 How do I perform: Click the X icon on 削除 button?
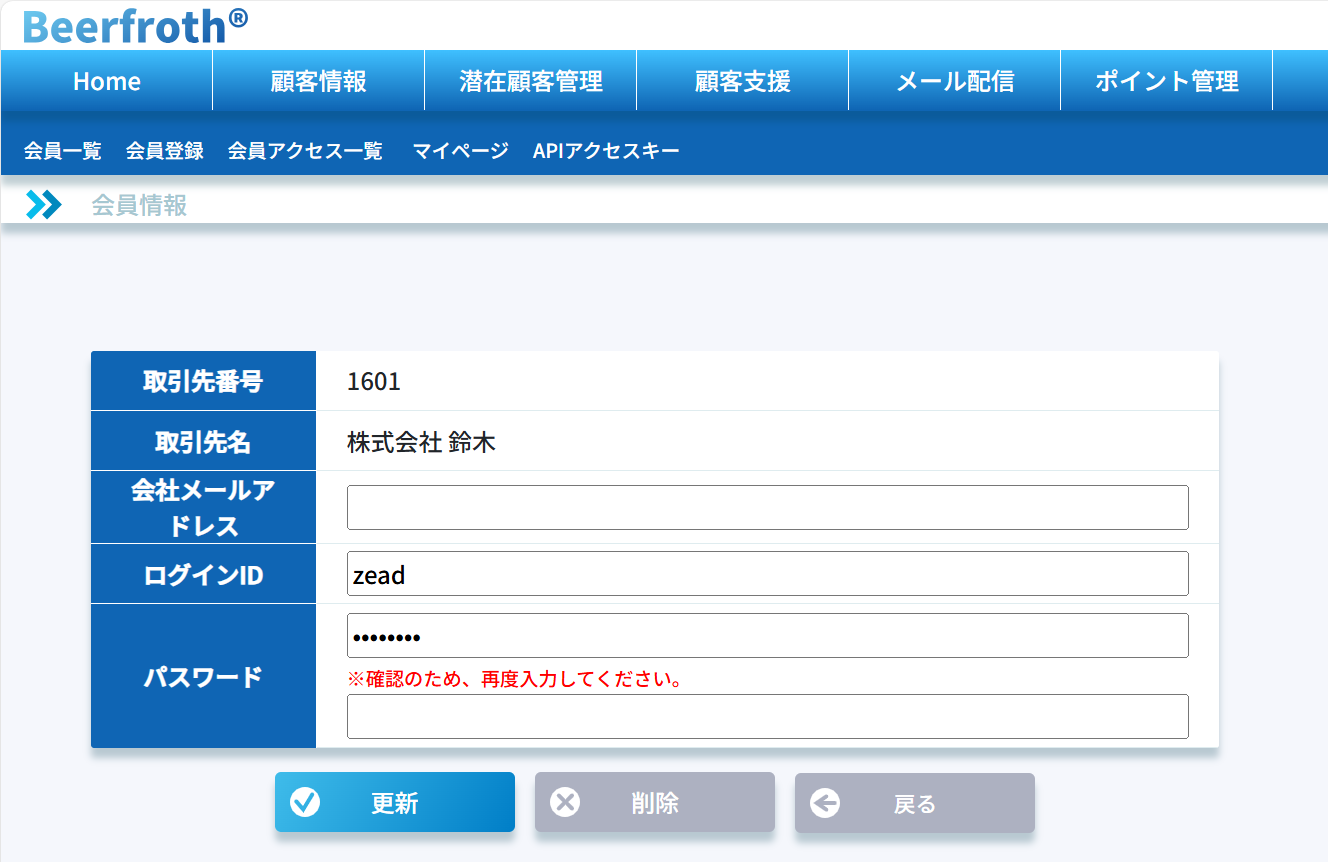click(565, 802)
